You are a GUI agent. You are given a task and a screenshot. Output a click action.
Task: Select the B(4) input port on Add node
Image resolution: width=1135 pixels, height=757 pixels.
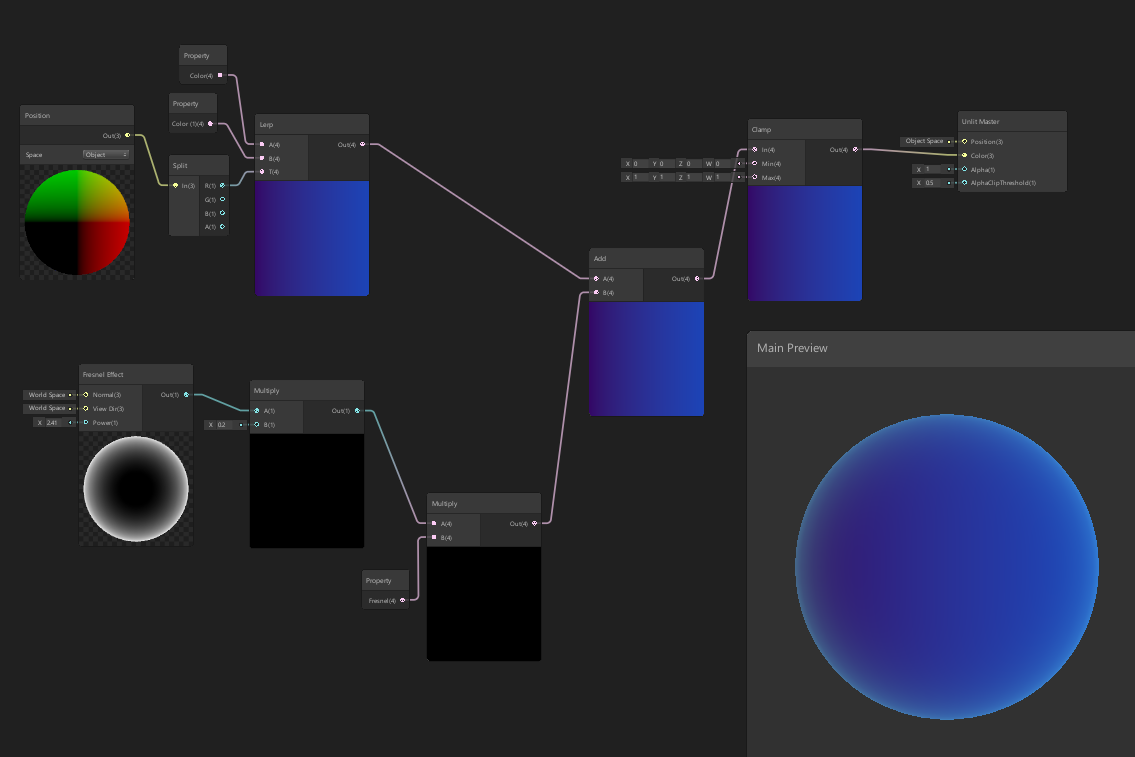point(596,293)
